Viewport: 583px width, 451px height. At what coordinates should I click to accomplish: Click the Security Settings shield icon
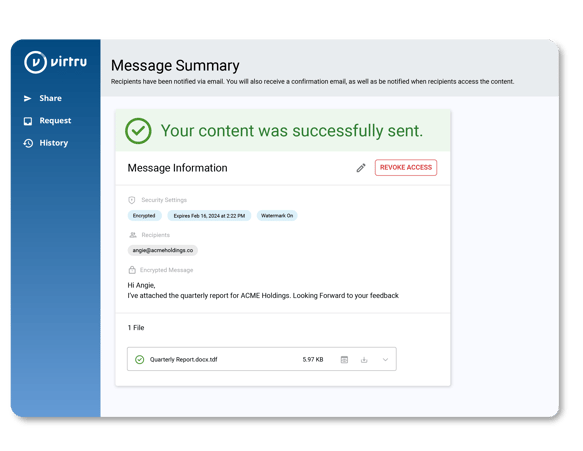[132, 200]
